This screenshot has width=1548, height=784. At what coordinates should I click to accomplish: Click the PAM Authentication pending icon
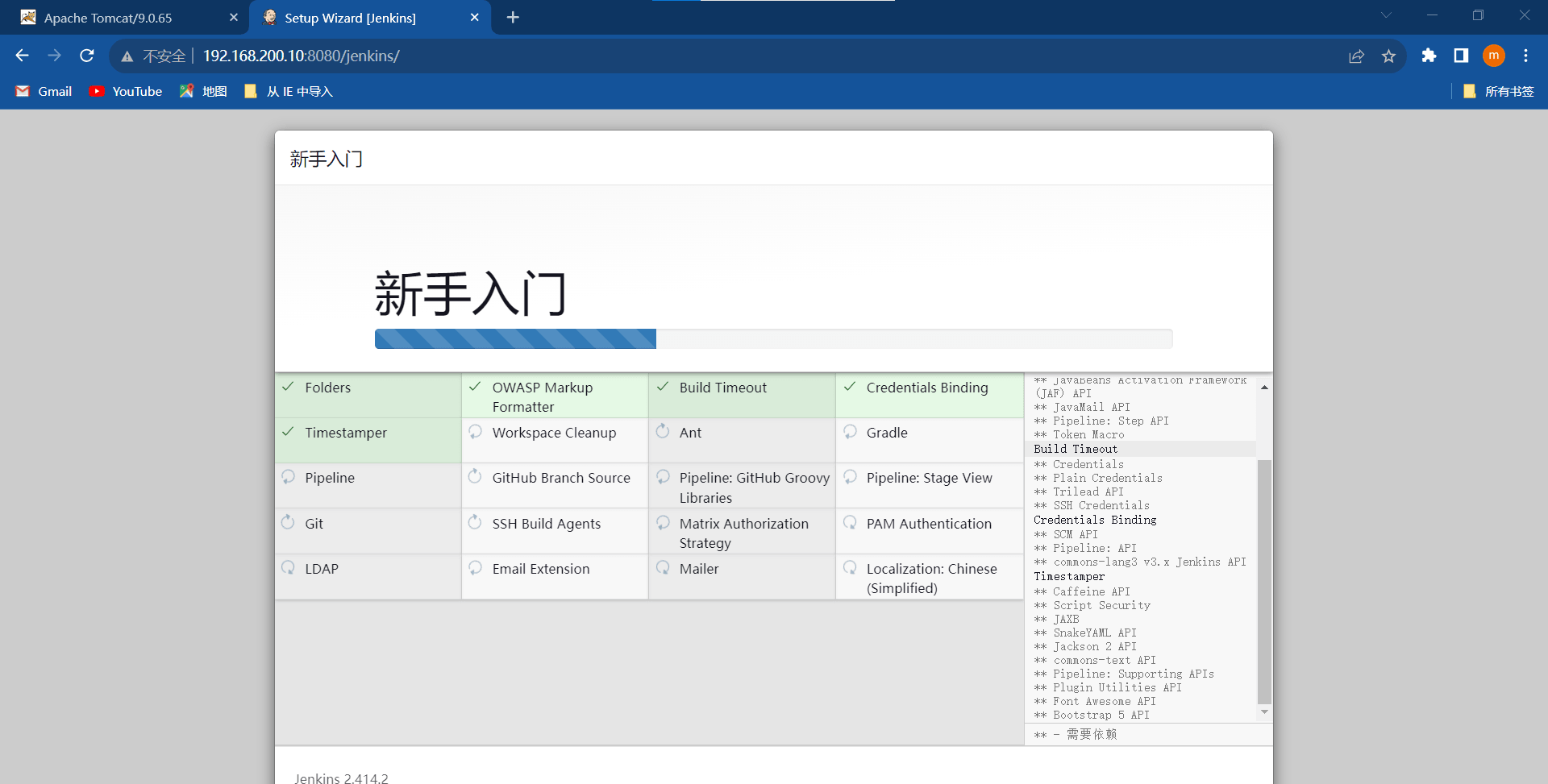click(x=850, y=523)
